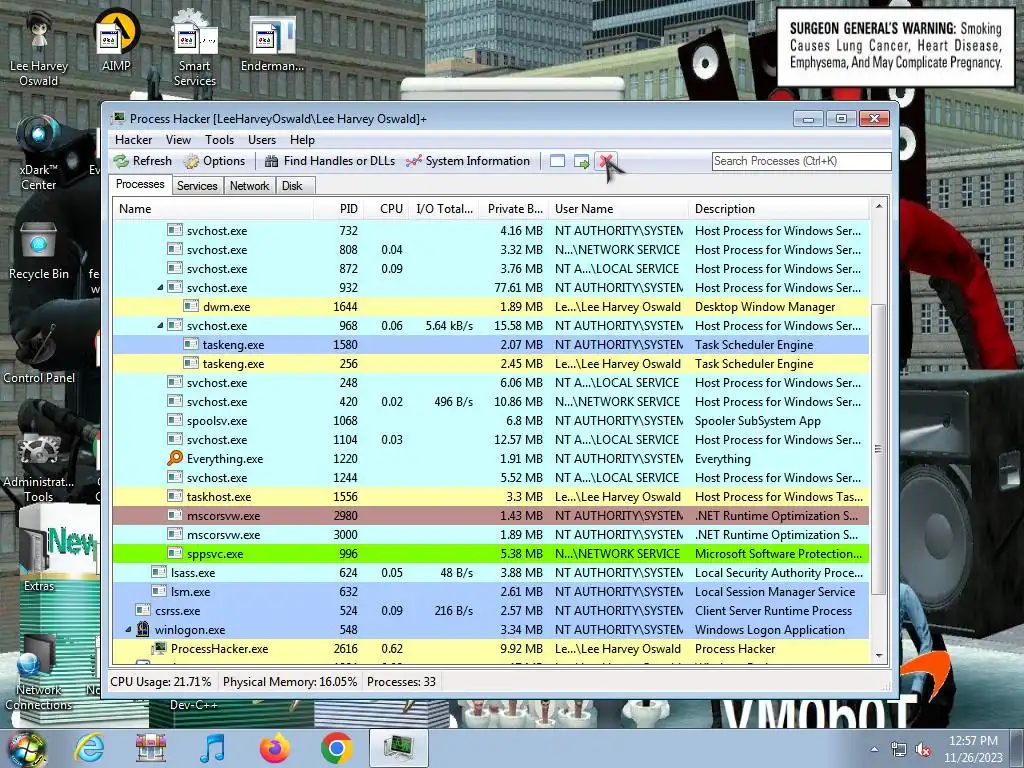Open the Lee Harvey Oswald desktop icon
This screenshot has height=768, width=1024.
[x=39, y=48]
